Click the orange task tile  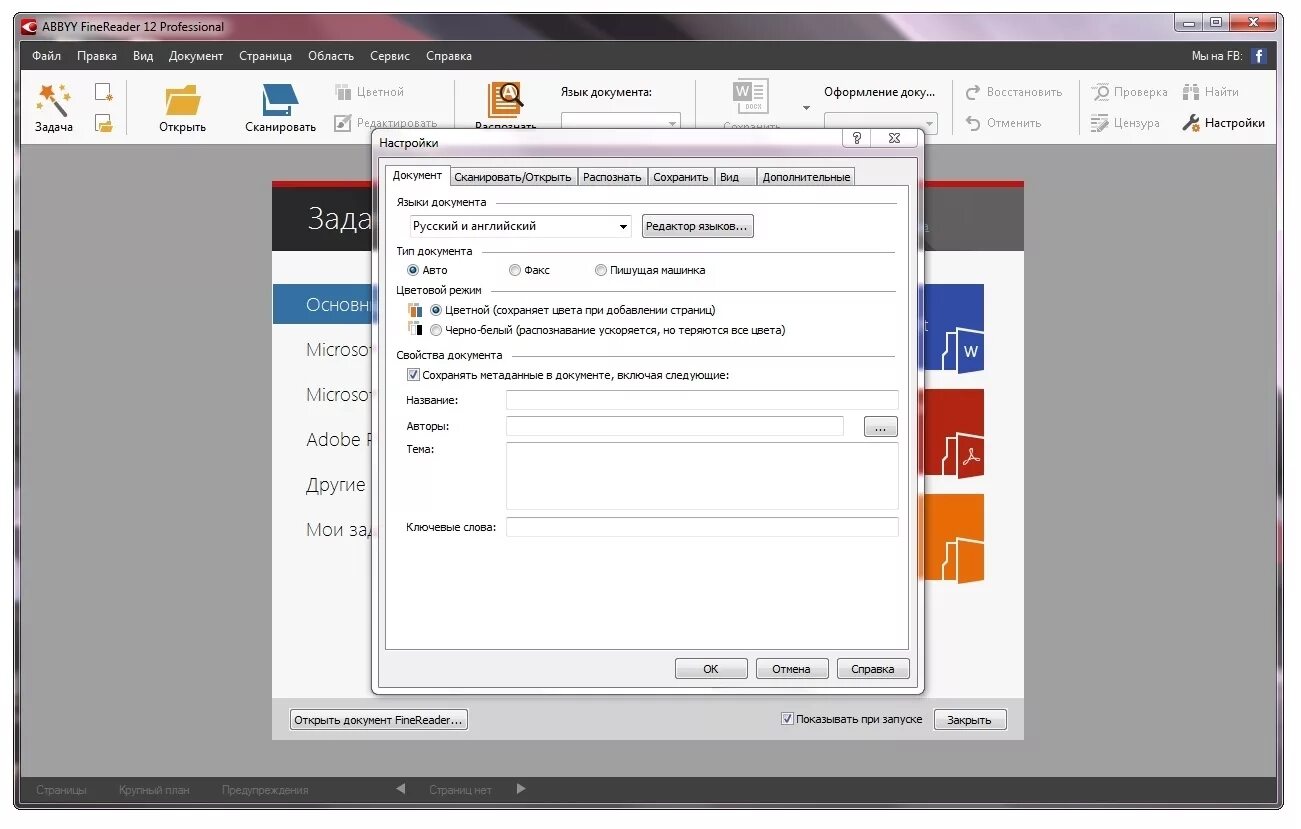pyautogui.click(x=952, y=538)
